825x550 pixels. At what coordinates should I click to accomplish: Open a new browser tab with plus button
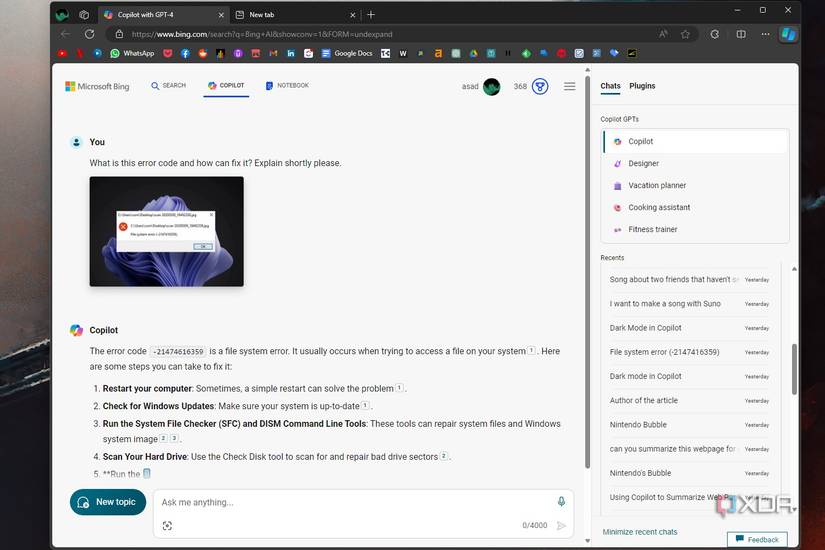[371, 15]
